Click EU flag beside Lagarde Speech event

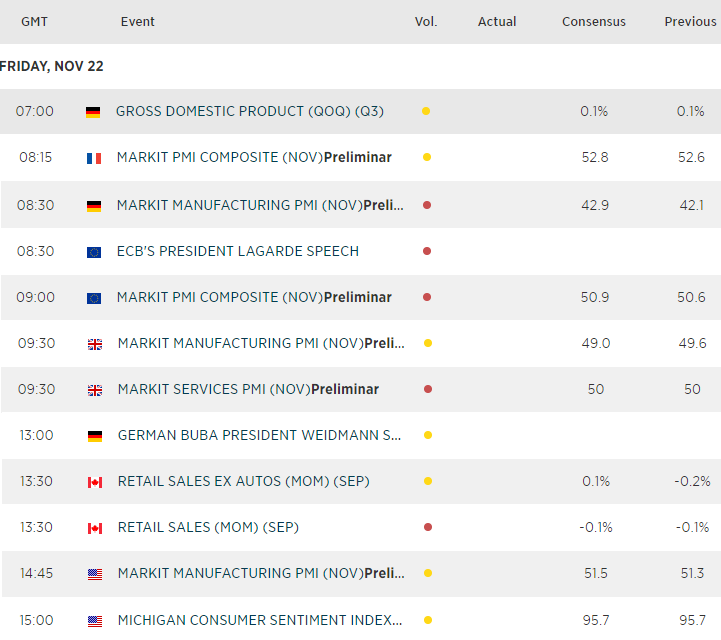tap(94, 252)
